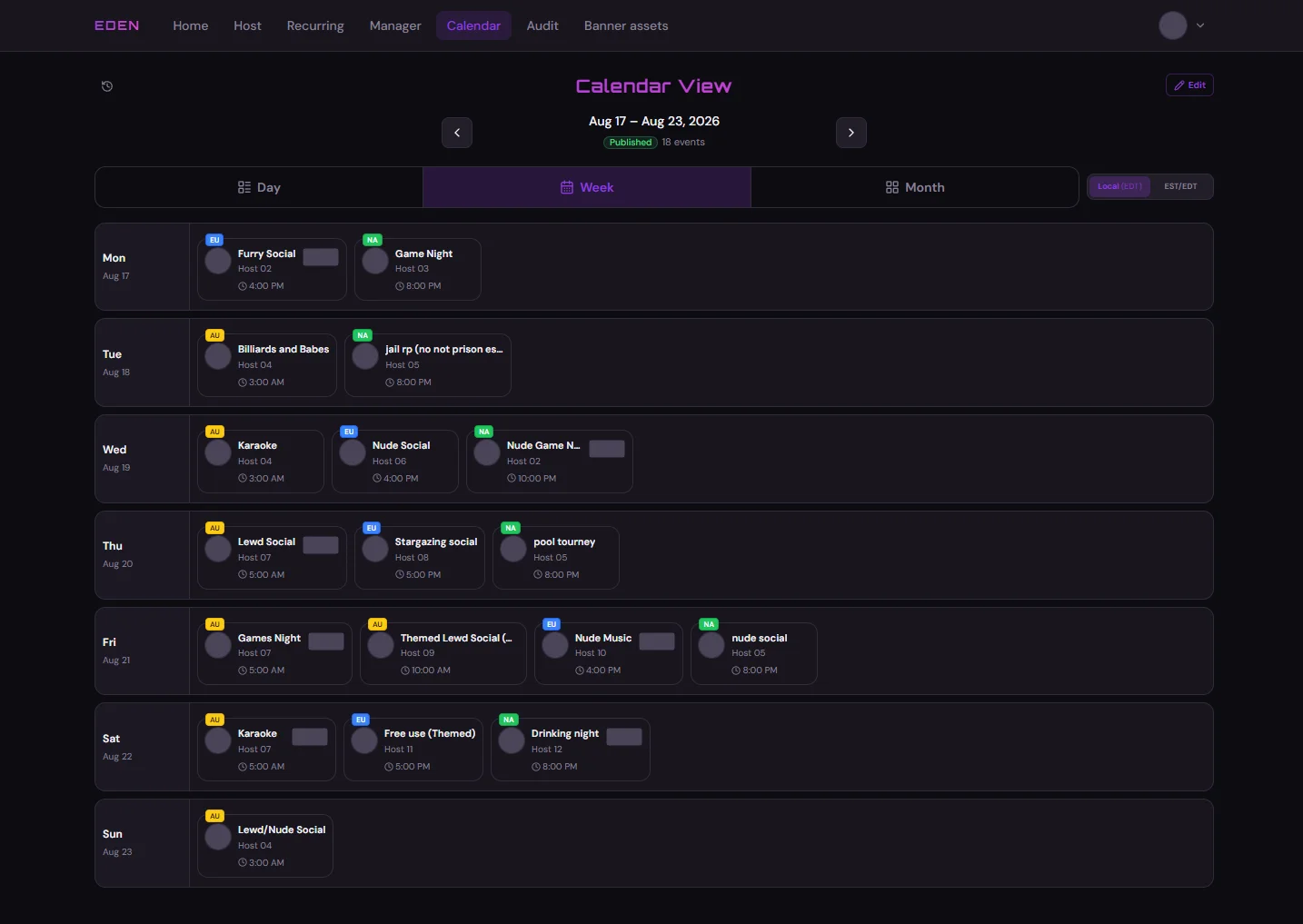Click the EDEN logo
This screenshot has height=924, width=1303.
(x=117, y=25)
